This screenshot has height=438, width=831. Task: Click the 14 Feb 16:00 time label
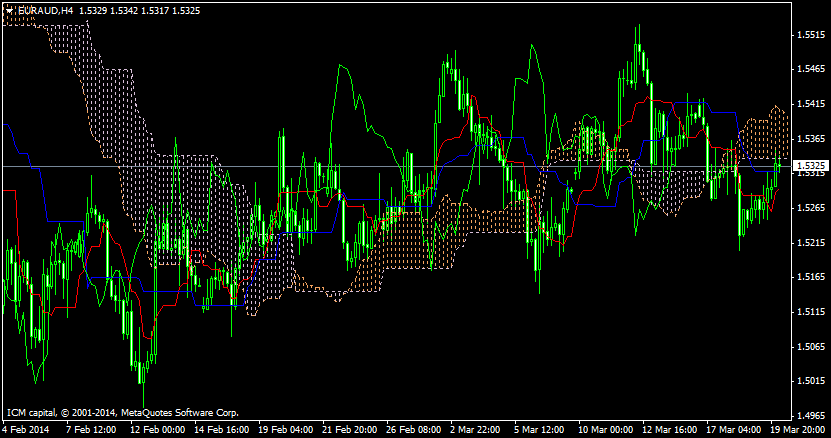click(x=222, y=430)
